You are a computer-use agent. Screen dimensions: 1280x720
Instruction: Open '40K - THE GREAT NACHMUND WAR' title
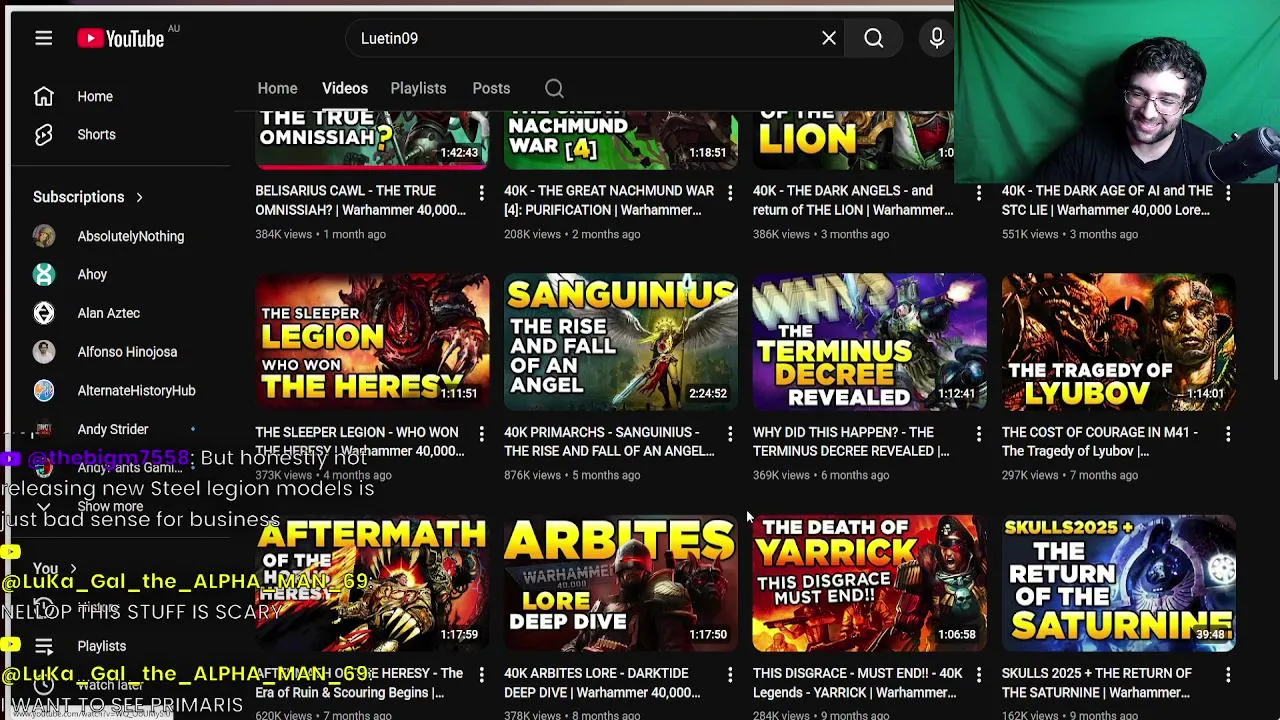(x=609, y=200)
